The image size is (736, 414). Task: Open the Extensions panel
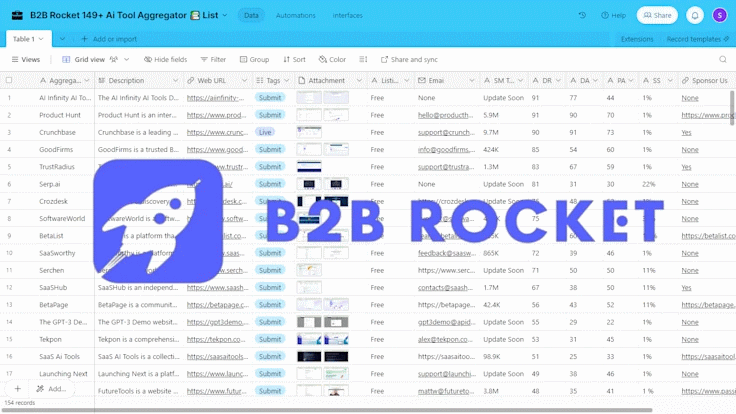[x=637, y=39]
